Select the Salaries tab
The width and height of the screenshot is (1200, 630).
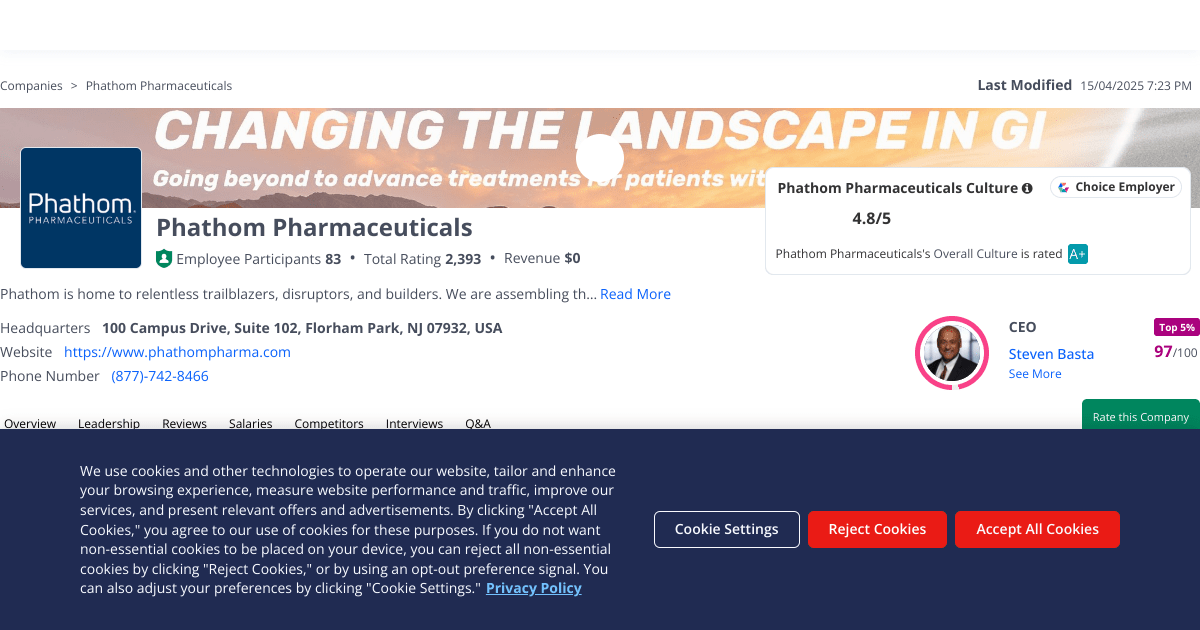(250, 423)
